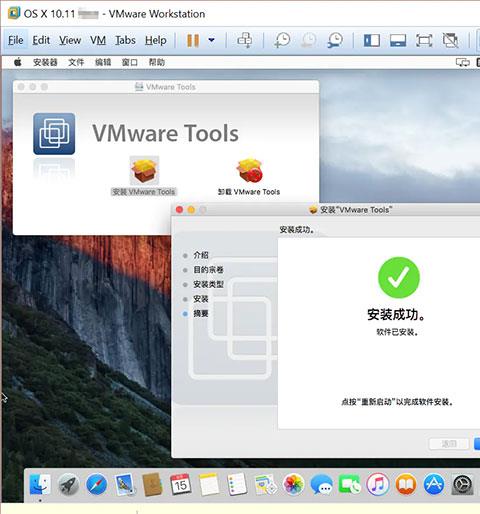Close the 安装 VMware Tools installer window
The image size is (480, 514).
point(179,210)
